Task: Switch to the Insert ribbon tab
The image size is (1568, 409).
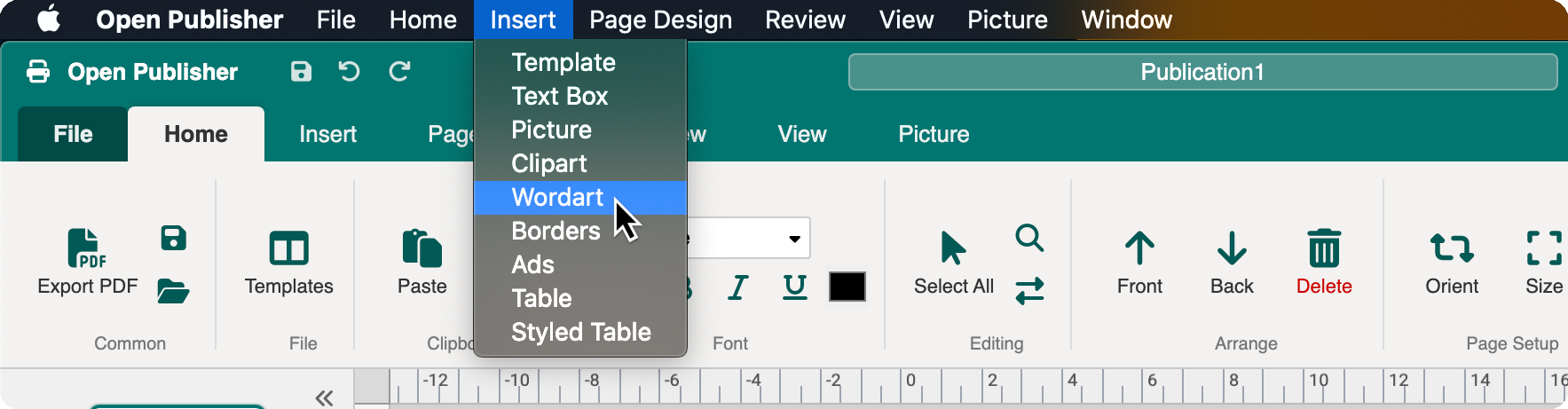Action: coord(327,134)
